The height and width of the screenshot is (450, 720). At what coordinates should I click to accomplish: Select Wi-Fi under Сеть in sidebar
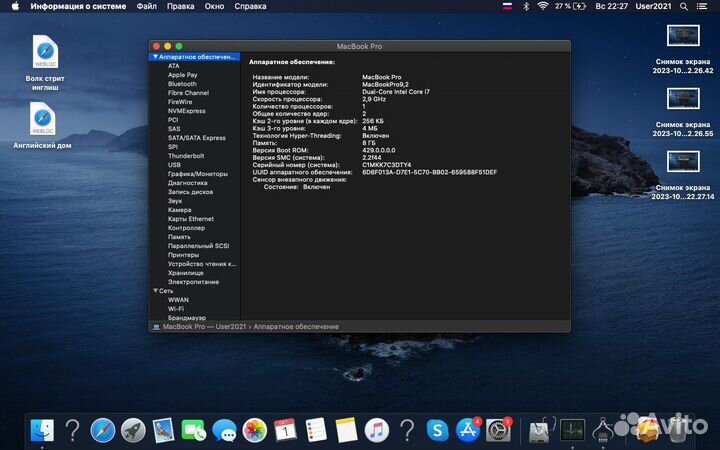176,309
